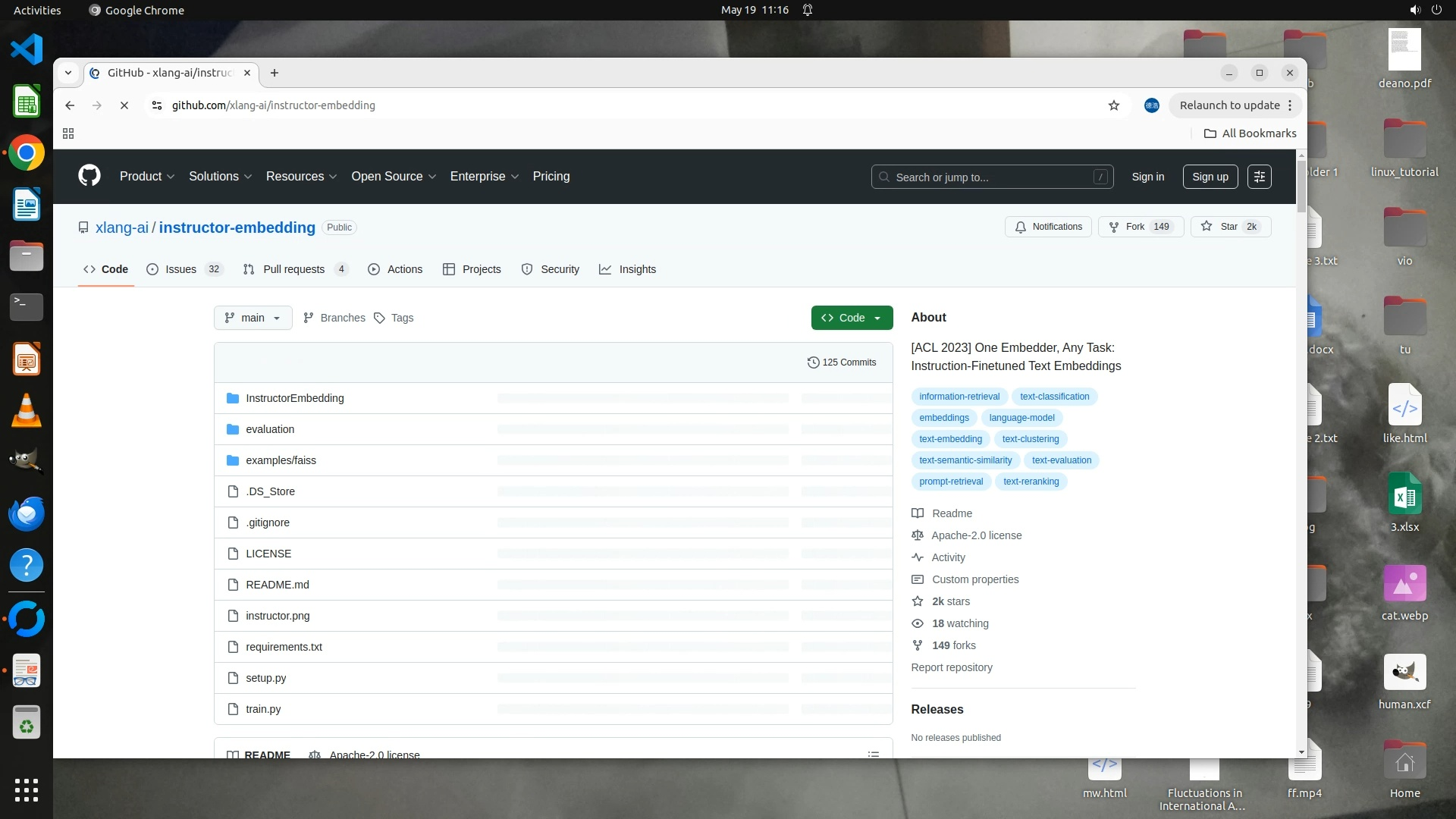Open Chrome profile avatar icon
This screenshot has height=819, width=1456.
(1151, 105)
